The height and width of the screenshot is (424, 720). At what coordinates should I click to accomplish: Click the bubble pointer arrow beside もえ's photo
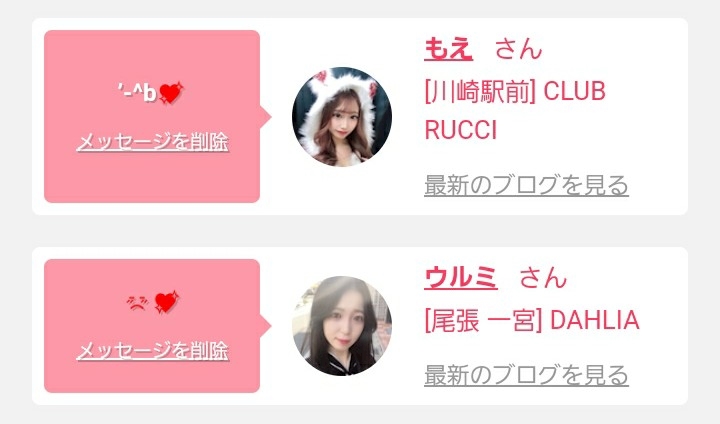266,117
